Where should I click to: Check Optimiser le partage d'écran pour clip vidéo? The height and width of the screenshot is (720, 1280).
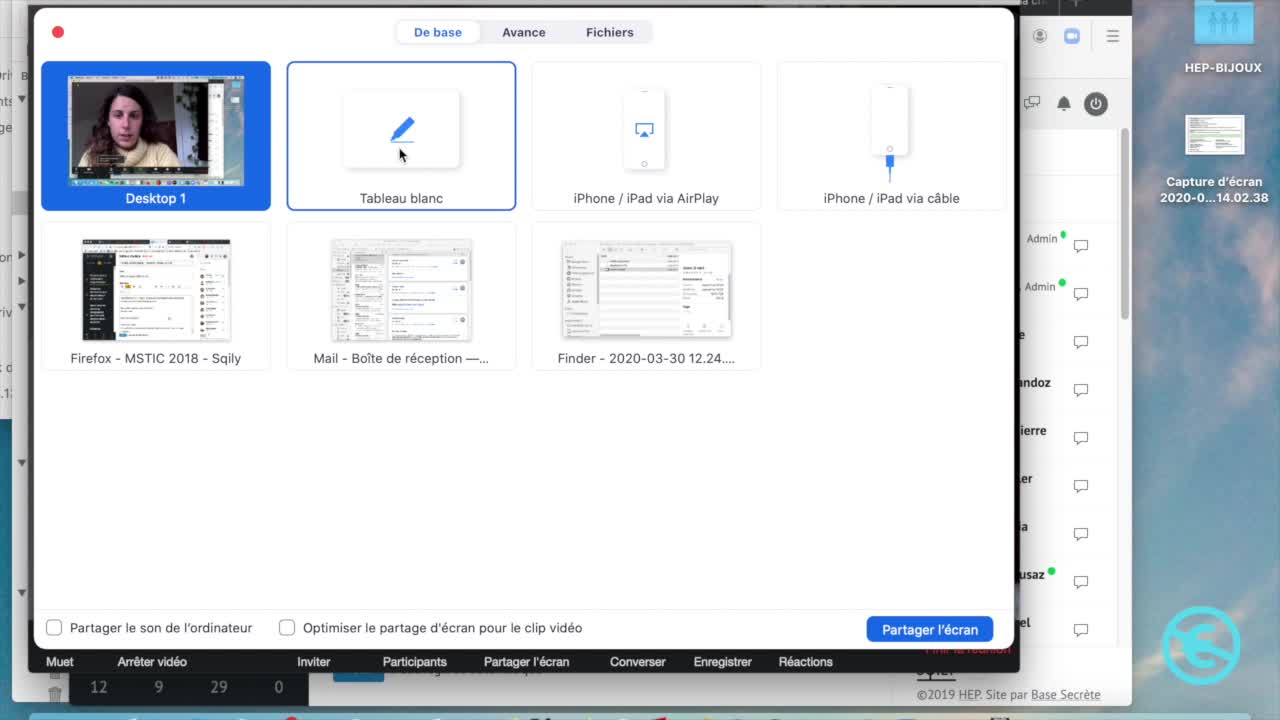(287, 628)
